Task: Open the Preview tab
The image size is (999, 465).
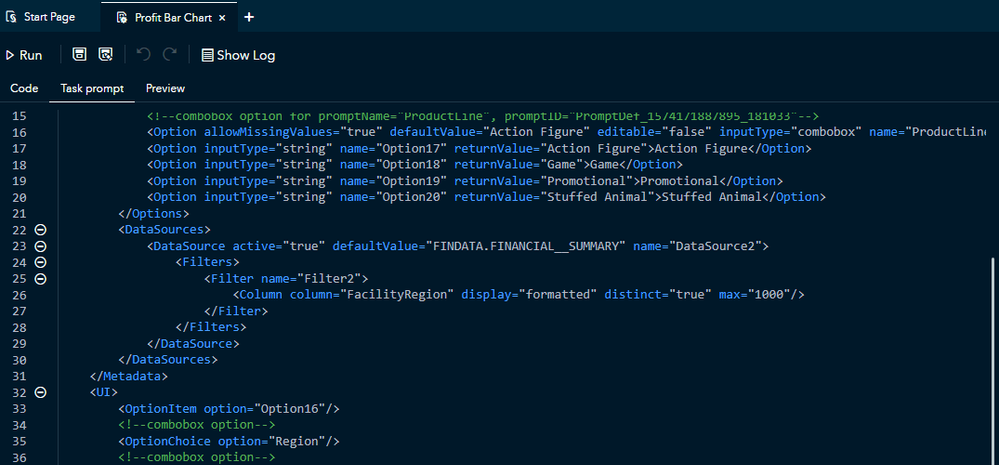Action: [165, 88]
